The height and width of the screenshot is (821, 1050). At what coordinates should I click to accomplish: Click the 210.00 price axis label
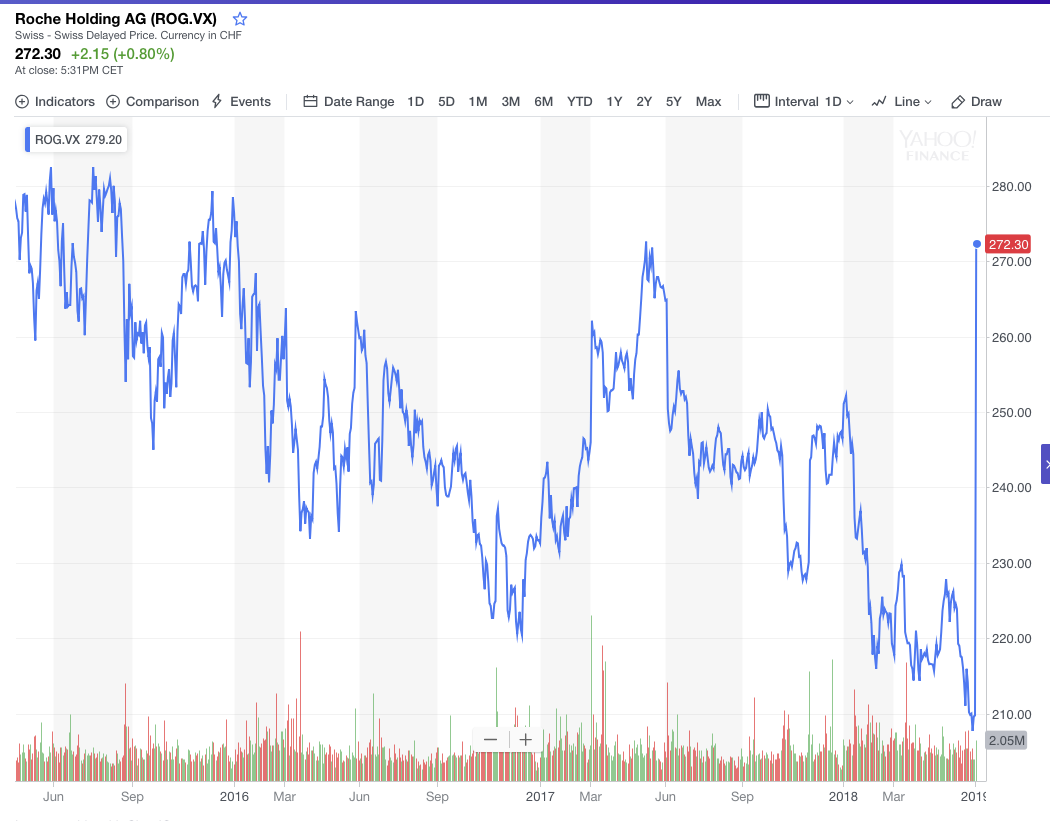coord(1011,714)
